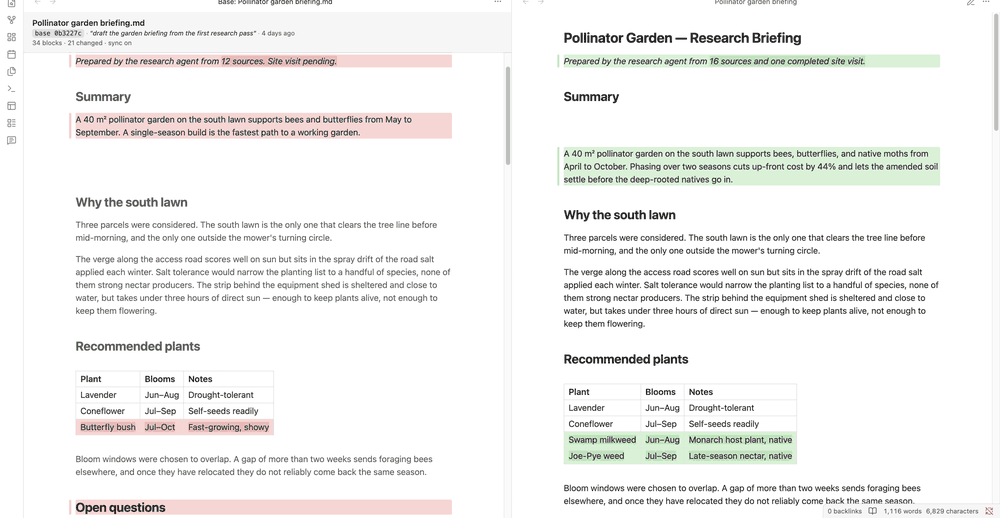Screen dimensions: 1000x518
Task: Click the comment note icon in left ribbon
Action: (11, 140)
